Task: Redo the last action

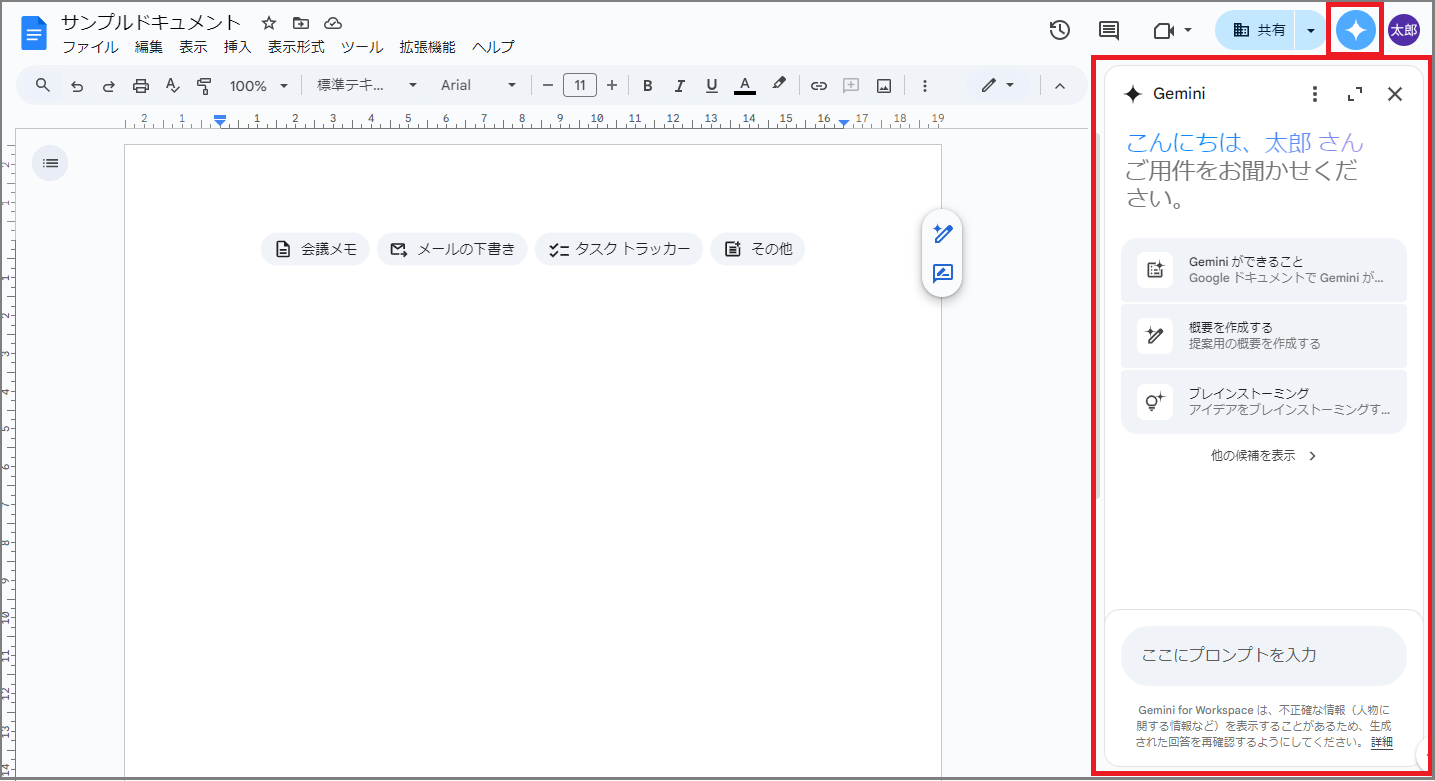Action: 109,86
